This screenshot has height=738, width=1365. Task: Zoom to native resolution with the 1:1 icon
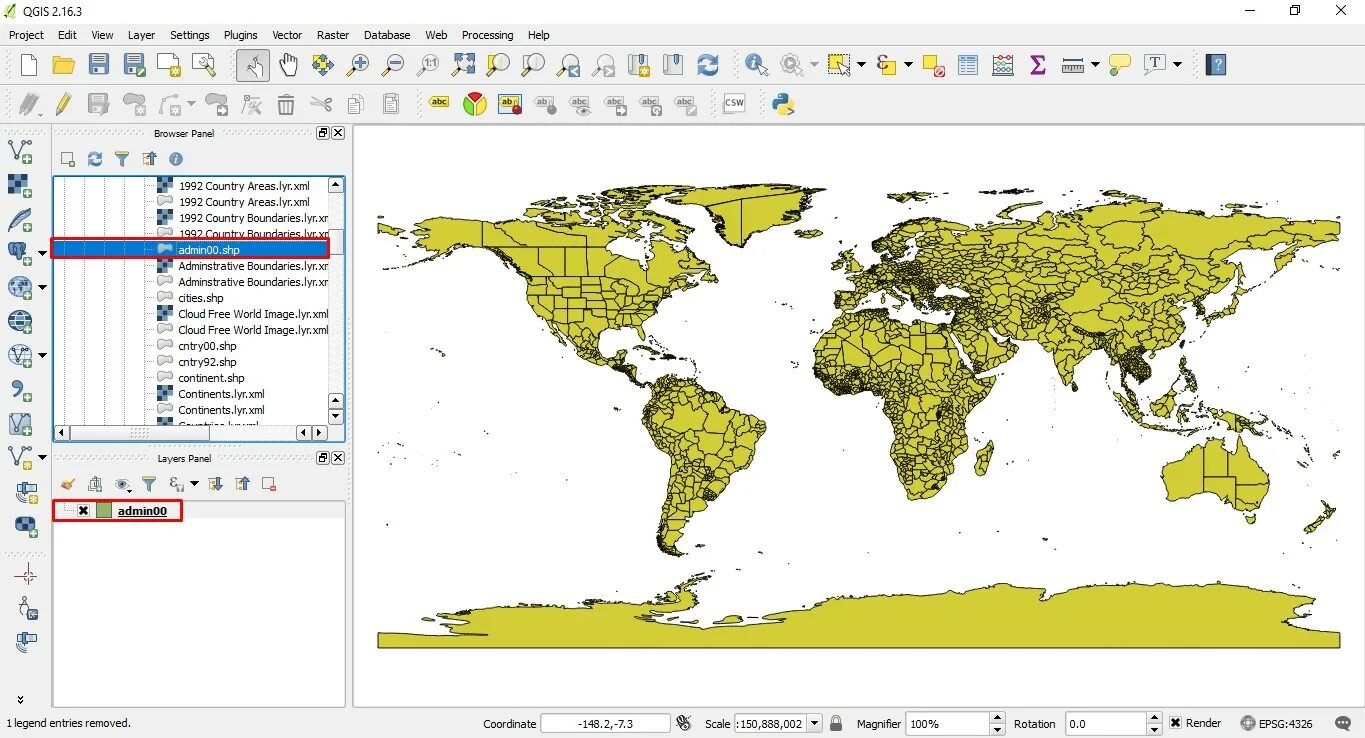click(x=428, y=65)
